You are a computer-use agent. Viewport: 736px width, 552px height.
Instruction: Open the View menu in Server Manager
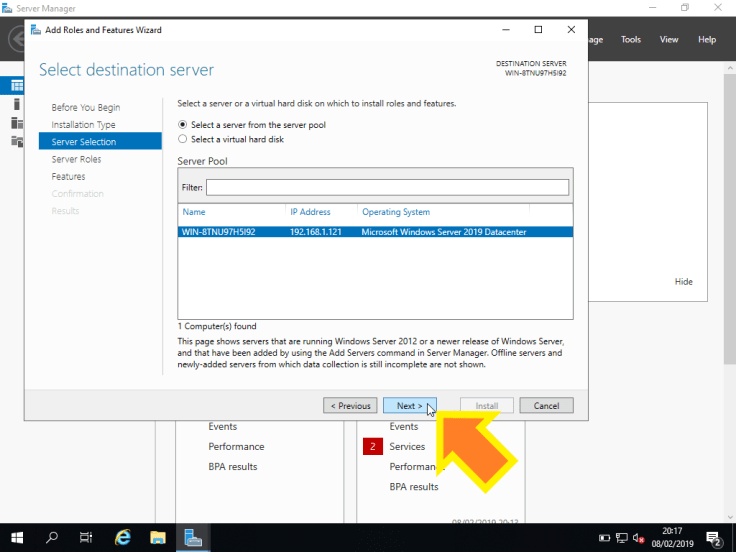(669, 40)
